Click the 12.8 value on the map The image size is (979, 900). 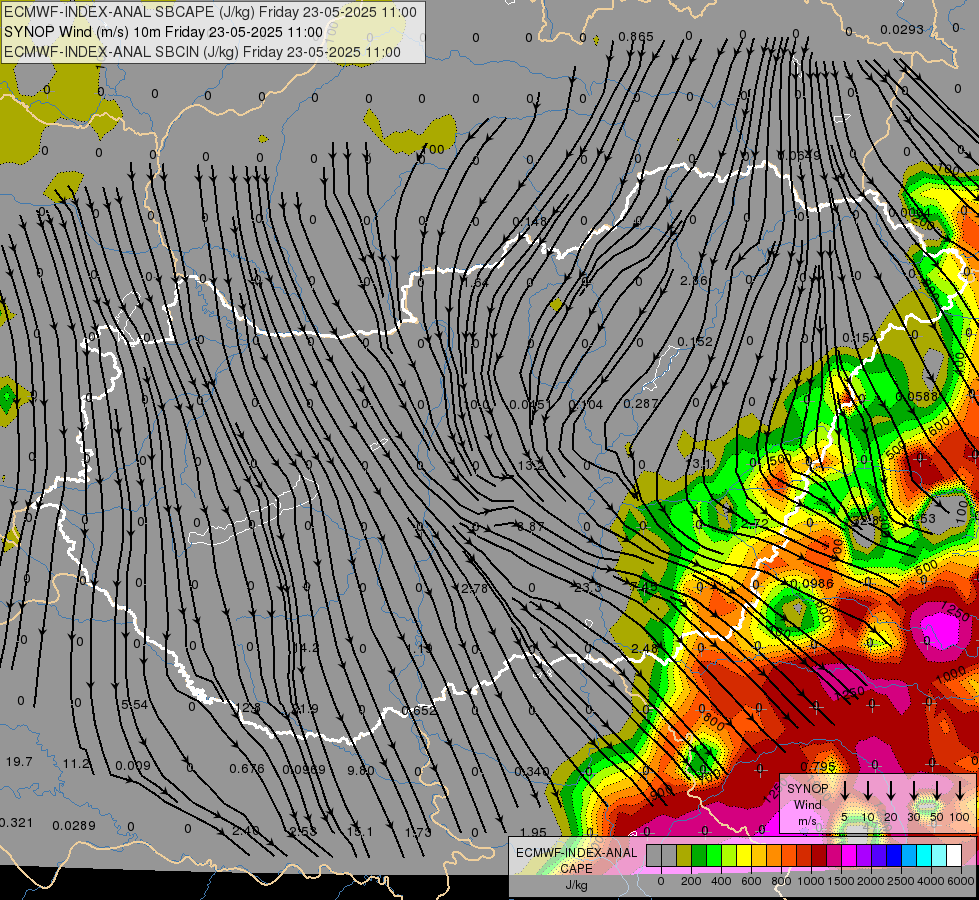pyautogui.click(x=248, y=708)
